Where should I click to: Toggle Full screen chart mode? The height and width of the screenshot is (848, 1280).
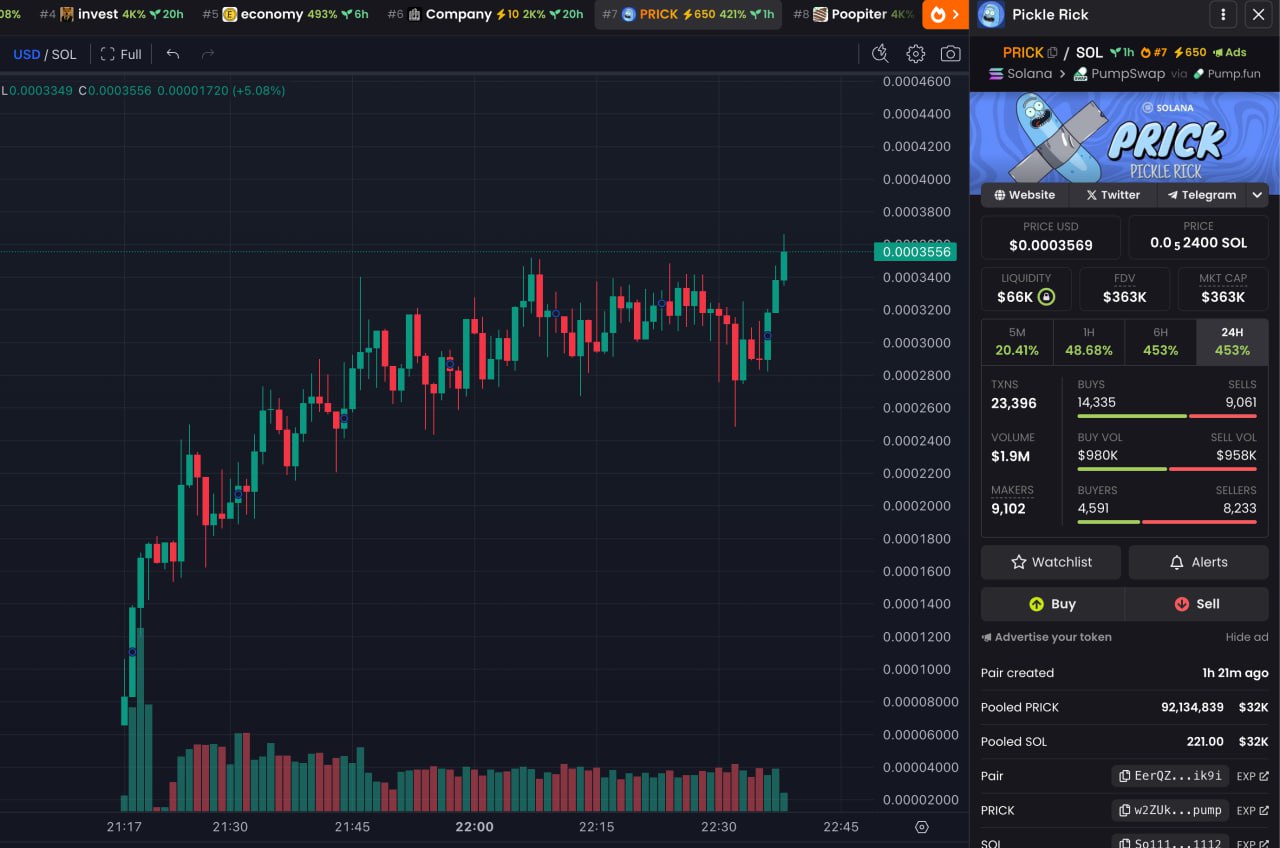click(121, 54)
